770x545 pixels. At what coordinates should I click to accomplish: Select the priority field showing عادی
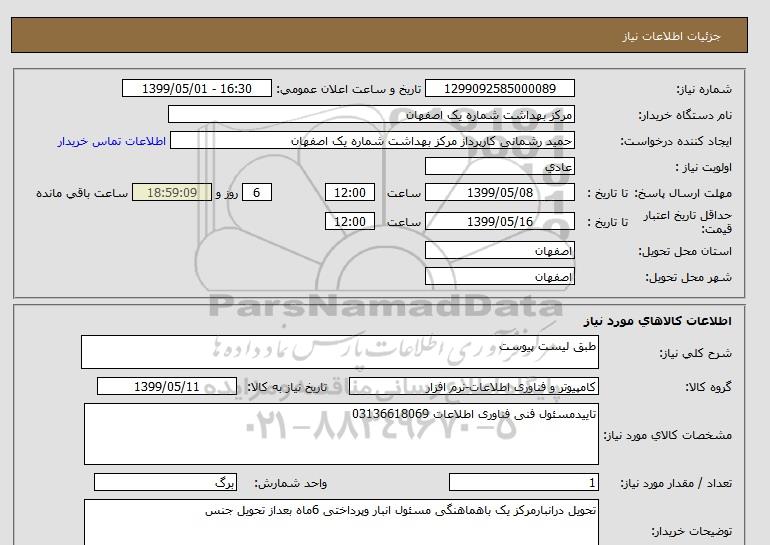point(499,166)
